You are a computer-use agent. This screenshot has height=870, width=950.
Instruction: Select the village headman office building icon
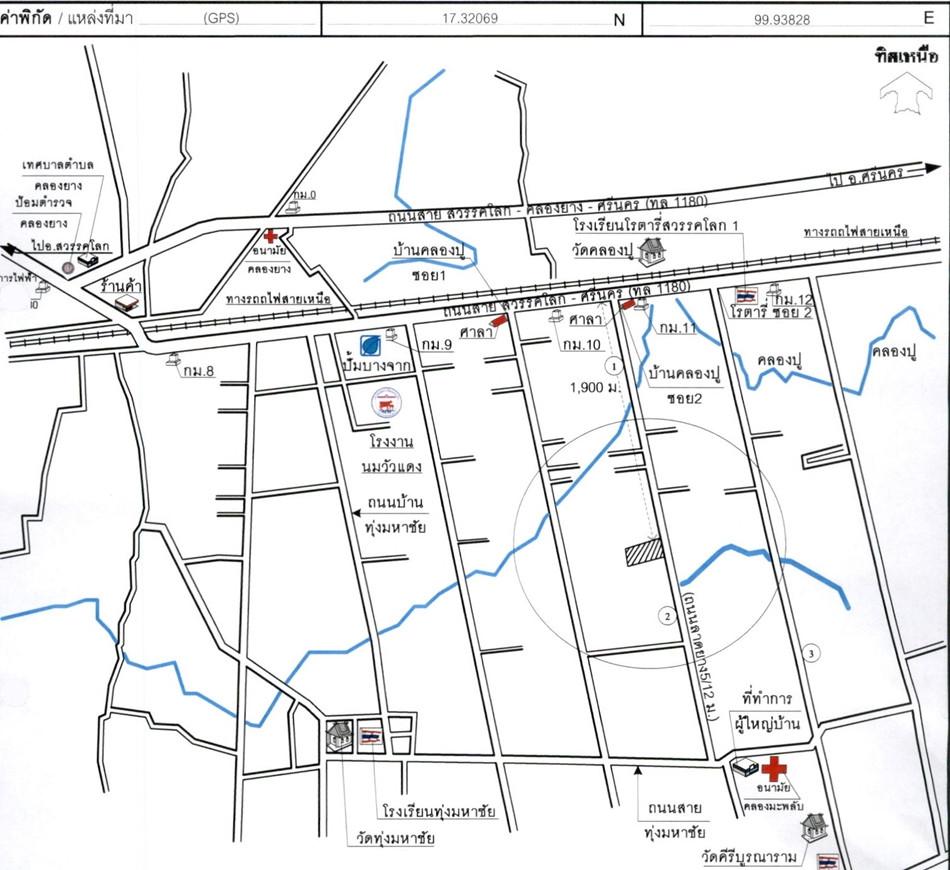pos(742,769)
